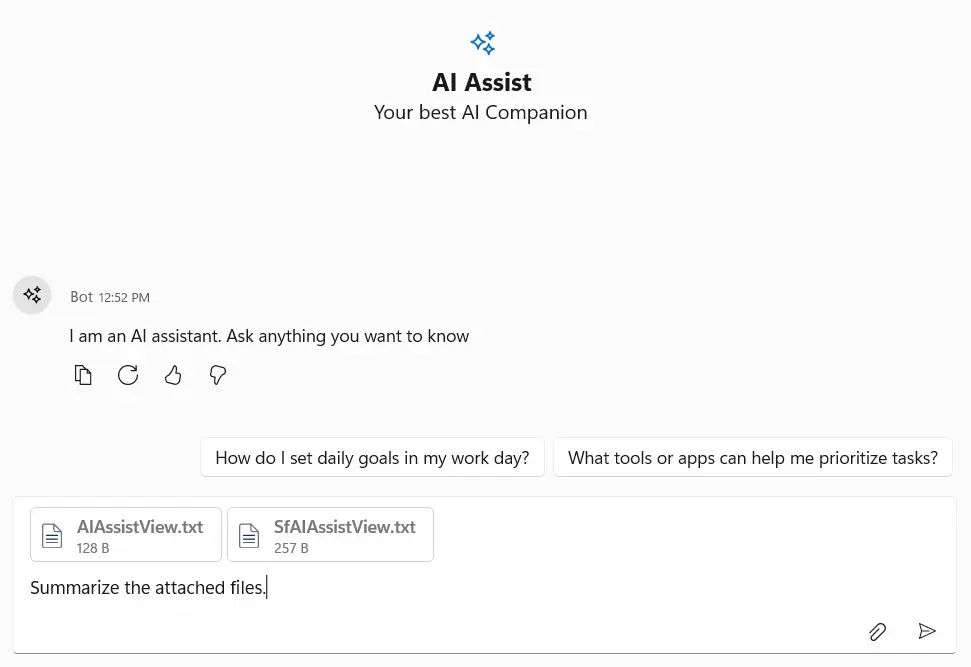Click the document icon on AIAssistView.txt
Viewport: 971px width, 667px height.
point(52,535)
